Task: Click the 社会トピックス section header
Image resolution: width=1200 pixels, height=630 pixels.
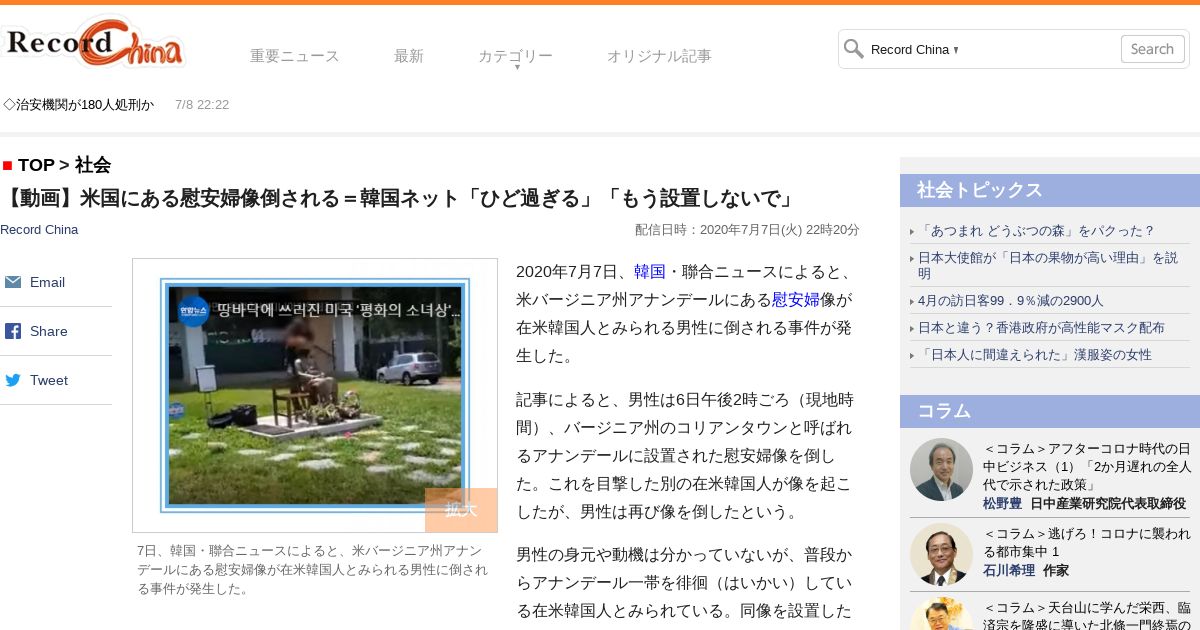Action: point(1050,190)
